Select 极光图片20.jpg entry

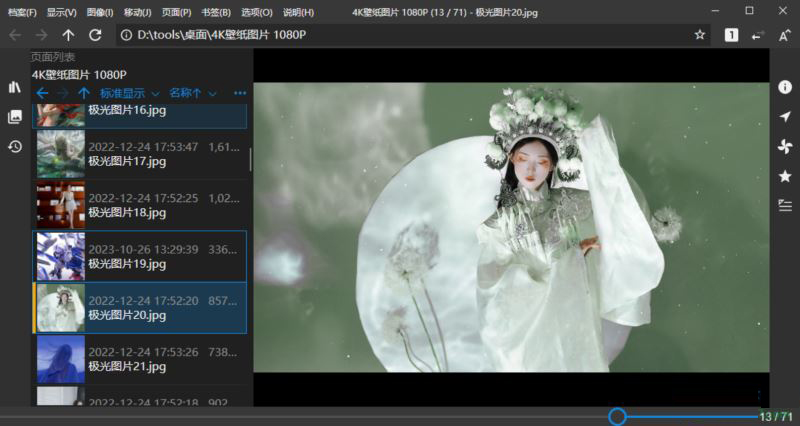pos(140,308)
